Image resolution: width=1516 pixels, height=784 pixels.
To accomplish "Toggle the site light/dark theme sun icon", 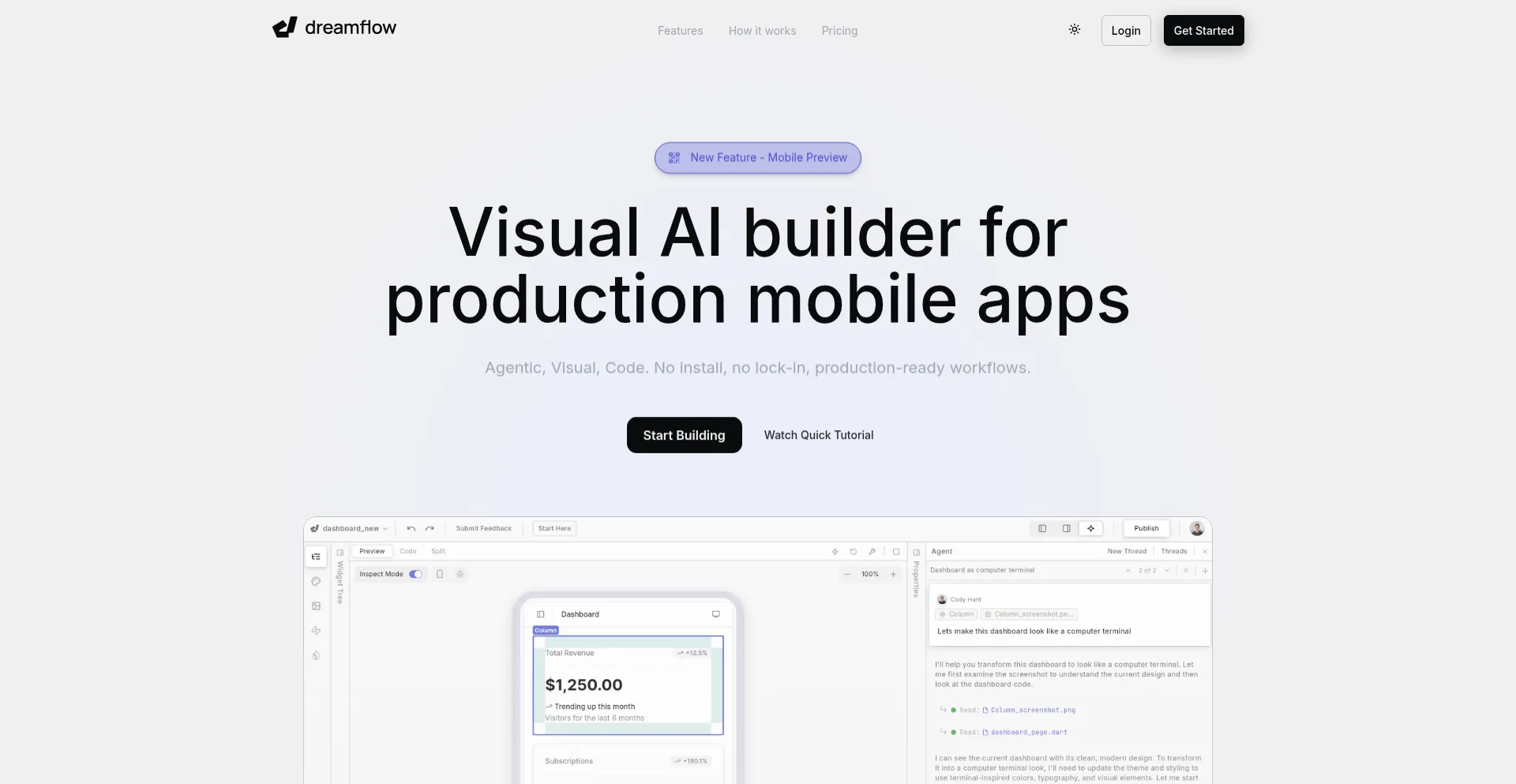I will [1074, 30].
